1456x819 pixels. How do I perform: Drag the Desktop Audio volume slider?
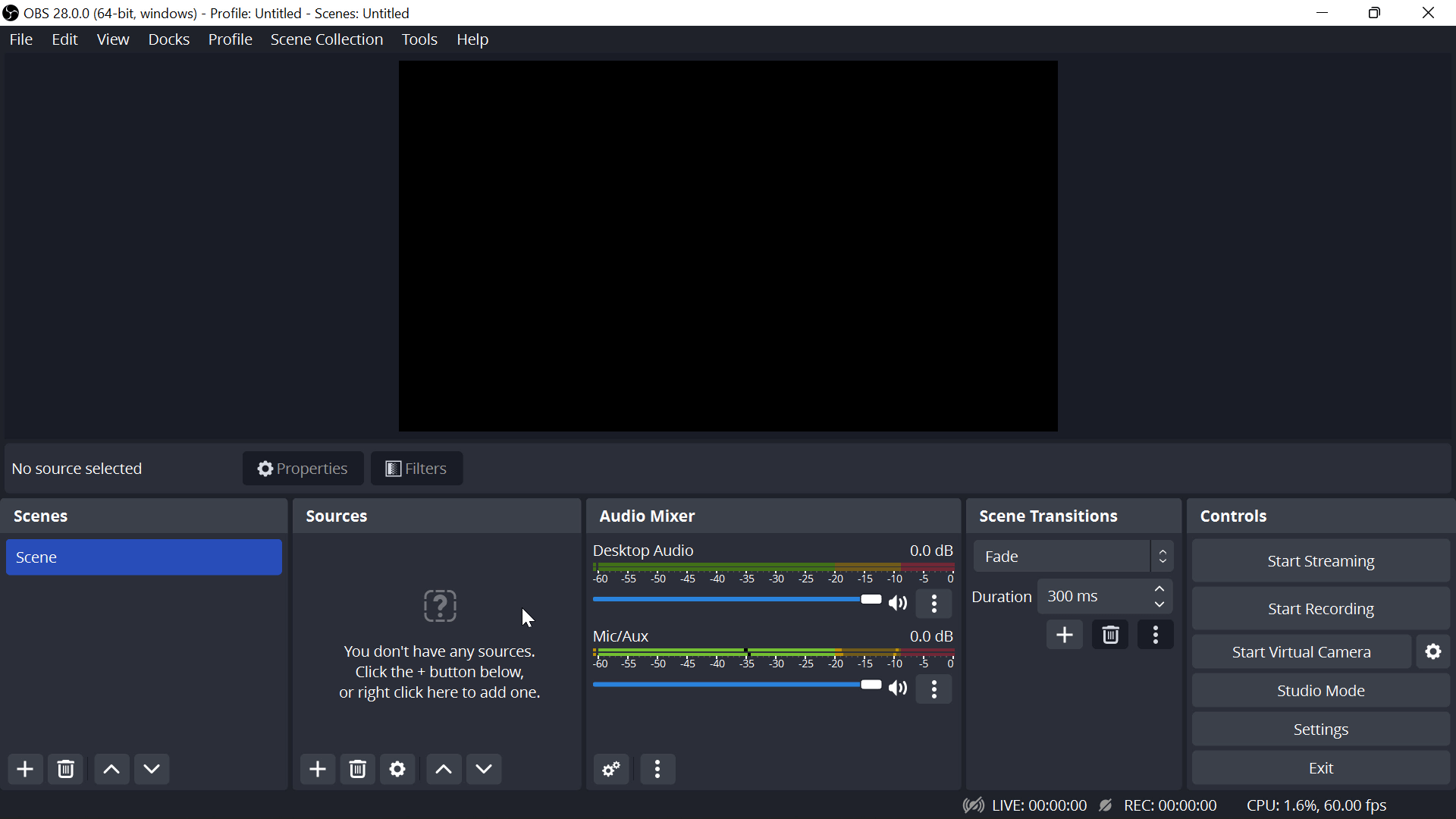coord(870,600)
